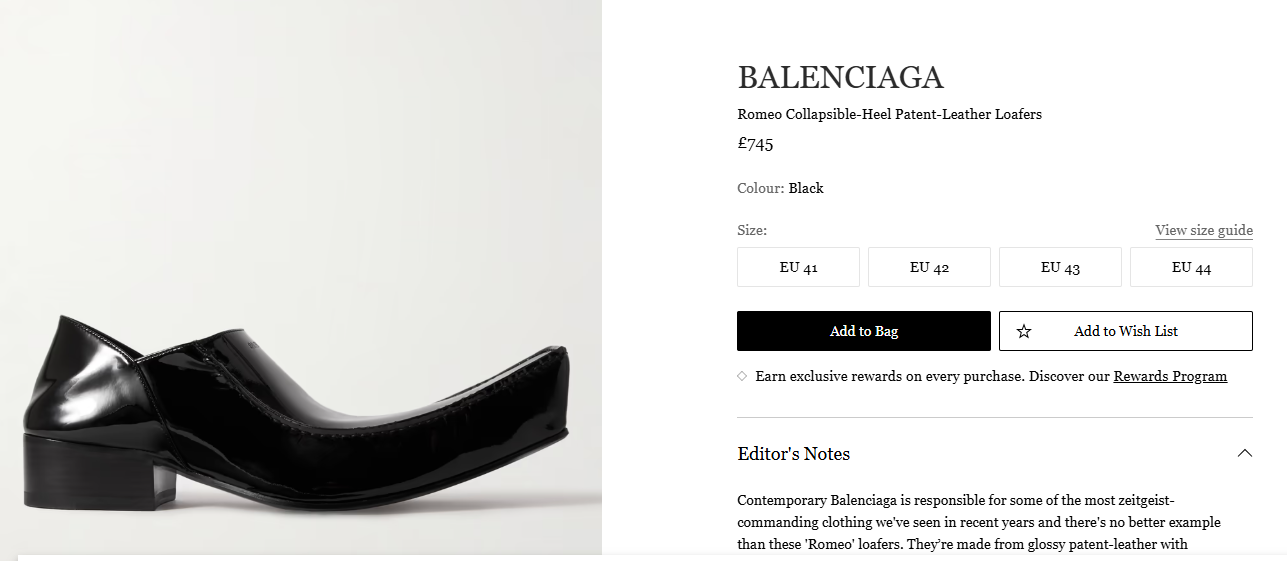1287x561 pixels.
Task: Click the Size label
Action: [752, 230]
